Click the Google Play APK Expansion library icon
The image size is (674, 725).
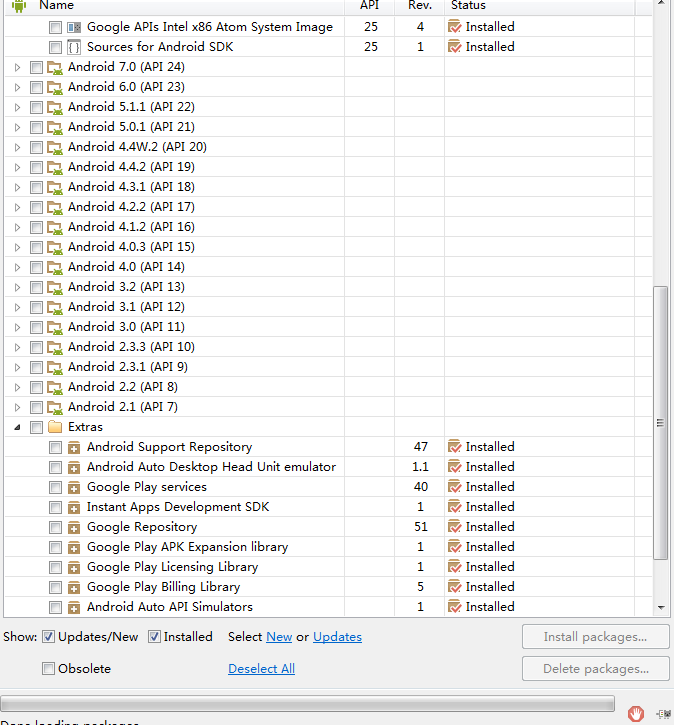pos(74,547)
